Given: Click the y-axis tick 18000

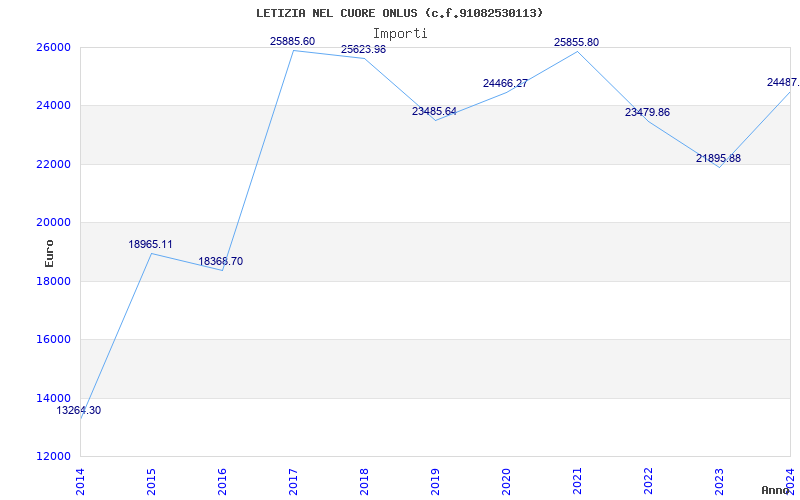Looking at the screenshot, I should coord(53,281).
